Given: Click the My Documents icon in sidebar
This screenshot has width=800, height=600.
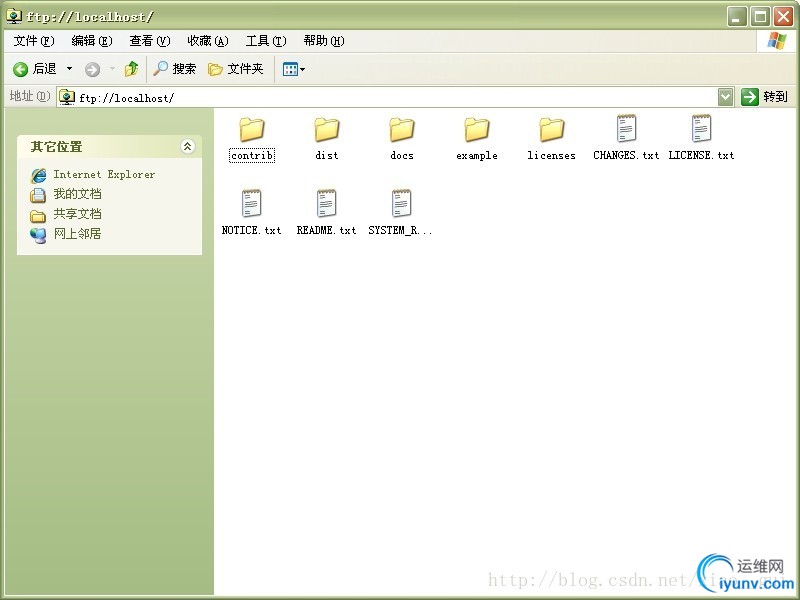Looking at the screenshot, I should click(38, 195).
